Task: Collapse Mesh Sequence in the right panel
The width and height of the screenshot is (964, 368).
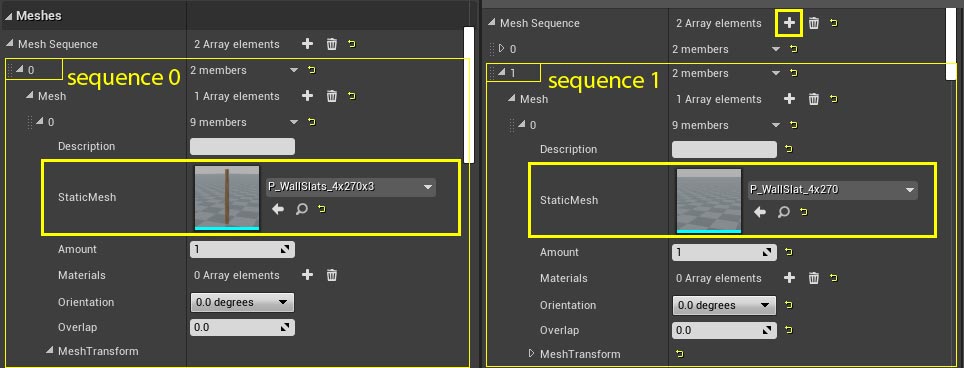Action: click(492, 23)
